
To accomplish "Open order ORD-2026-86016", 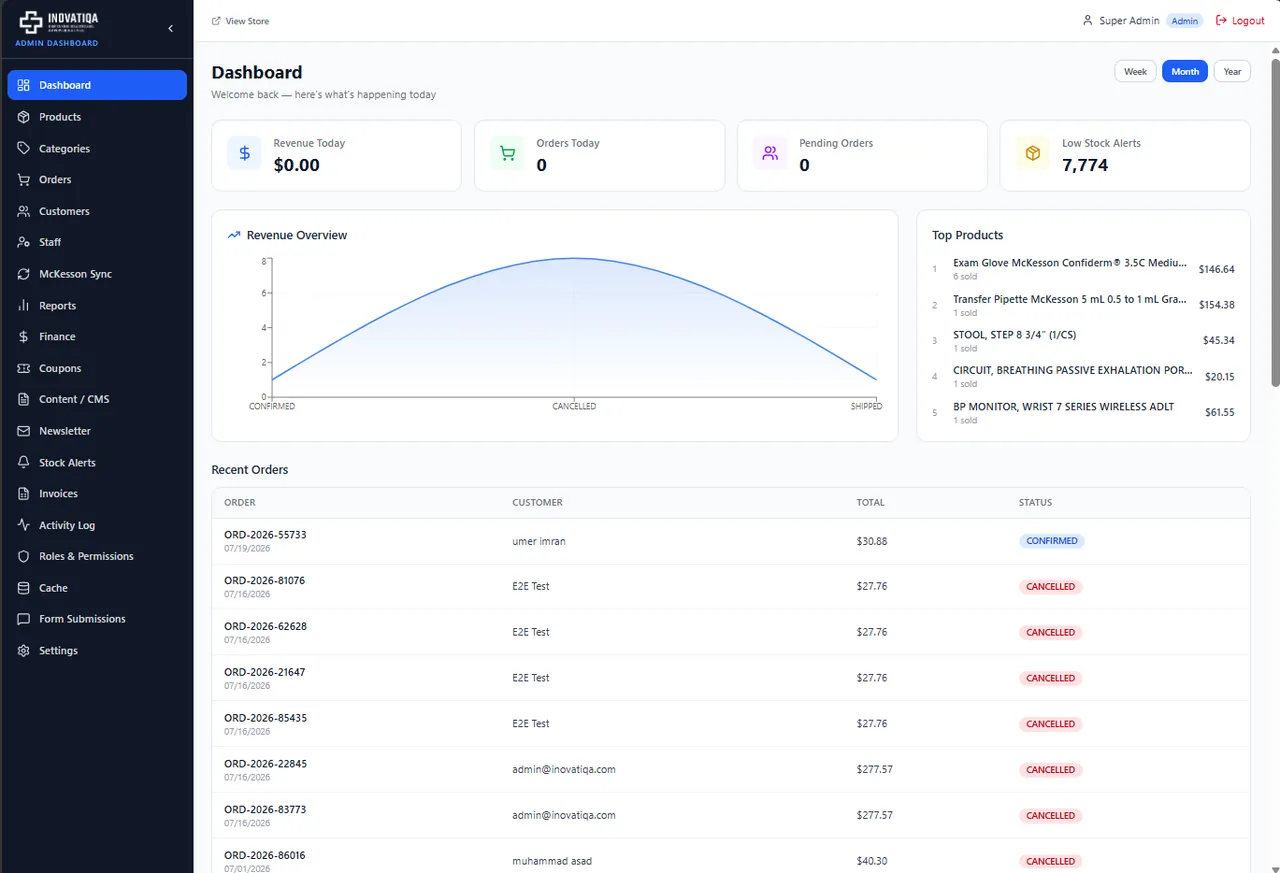I will [x=265, y=855].
